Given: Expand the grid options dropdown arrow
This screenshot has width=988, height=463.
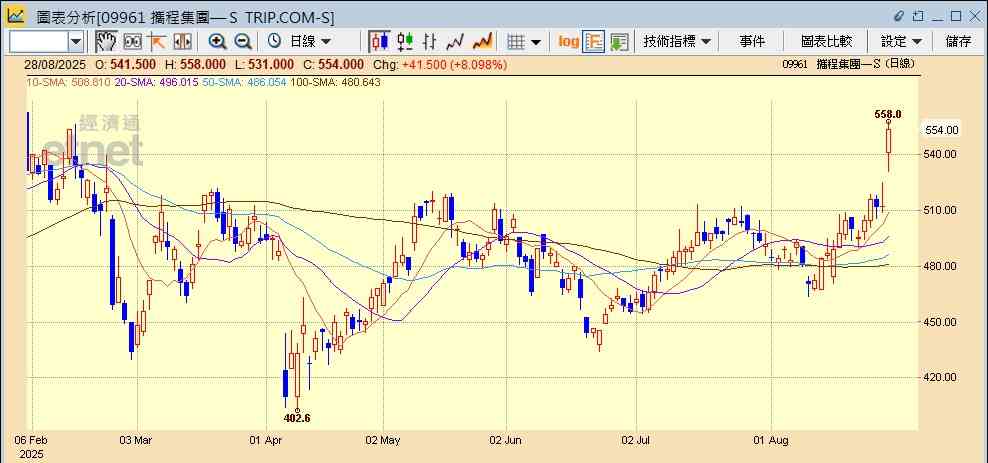Looking at the screenshot, I should [x=536, y=42].
